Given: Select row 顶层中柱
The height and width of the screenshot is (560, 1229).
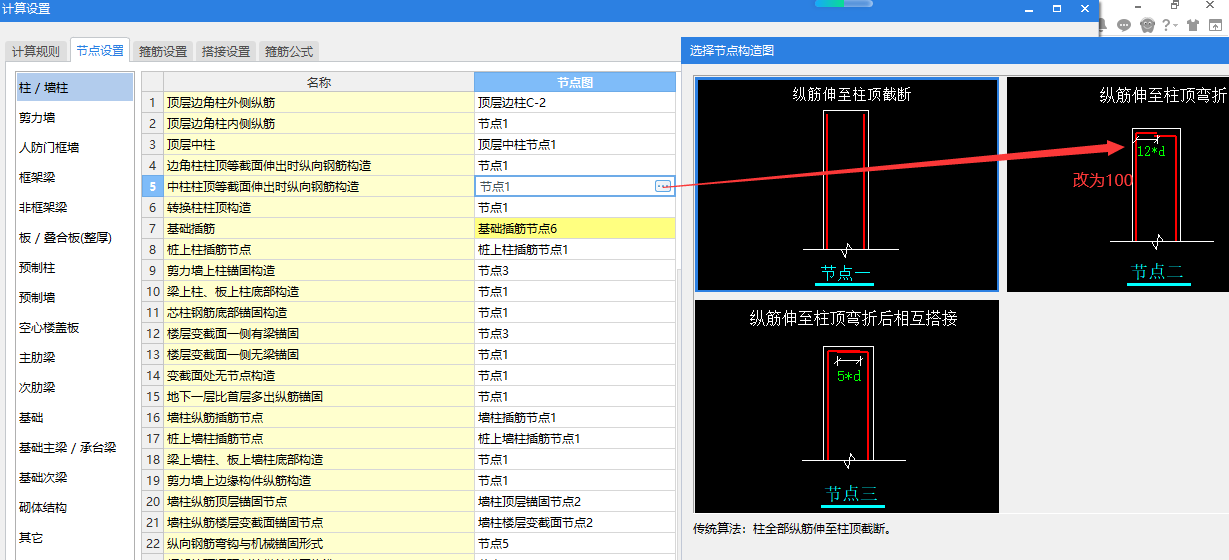Looking at the screenshot, I should pyautogui.click(x=319, y=144).
